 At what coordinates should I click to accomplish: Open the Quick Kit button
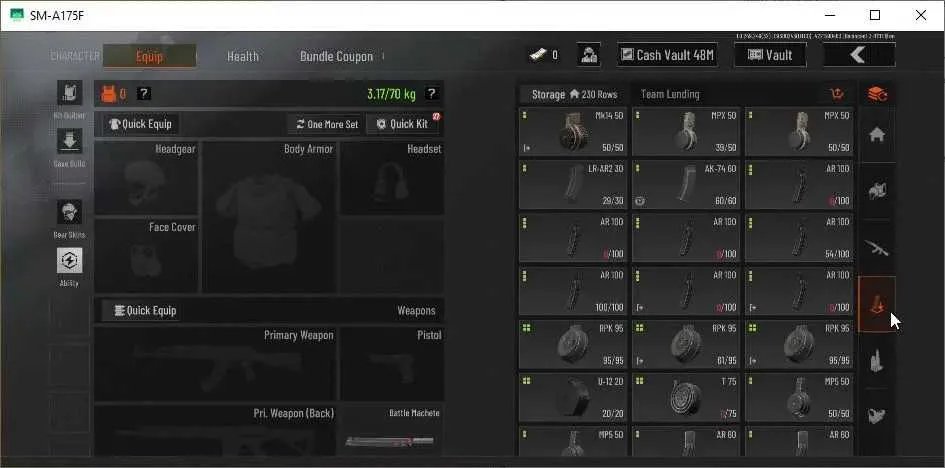click(403, 124)
